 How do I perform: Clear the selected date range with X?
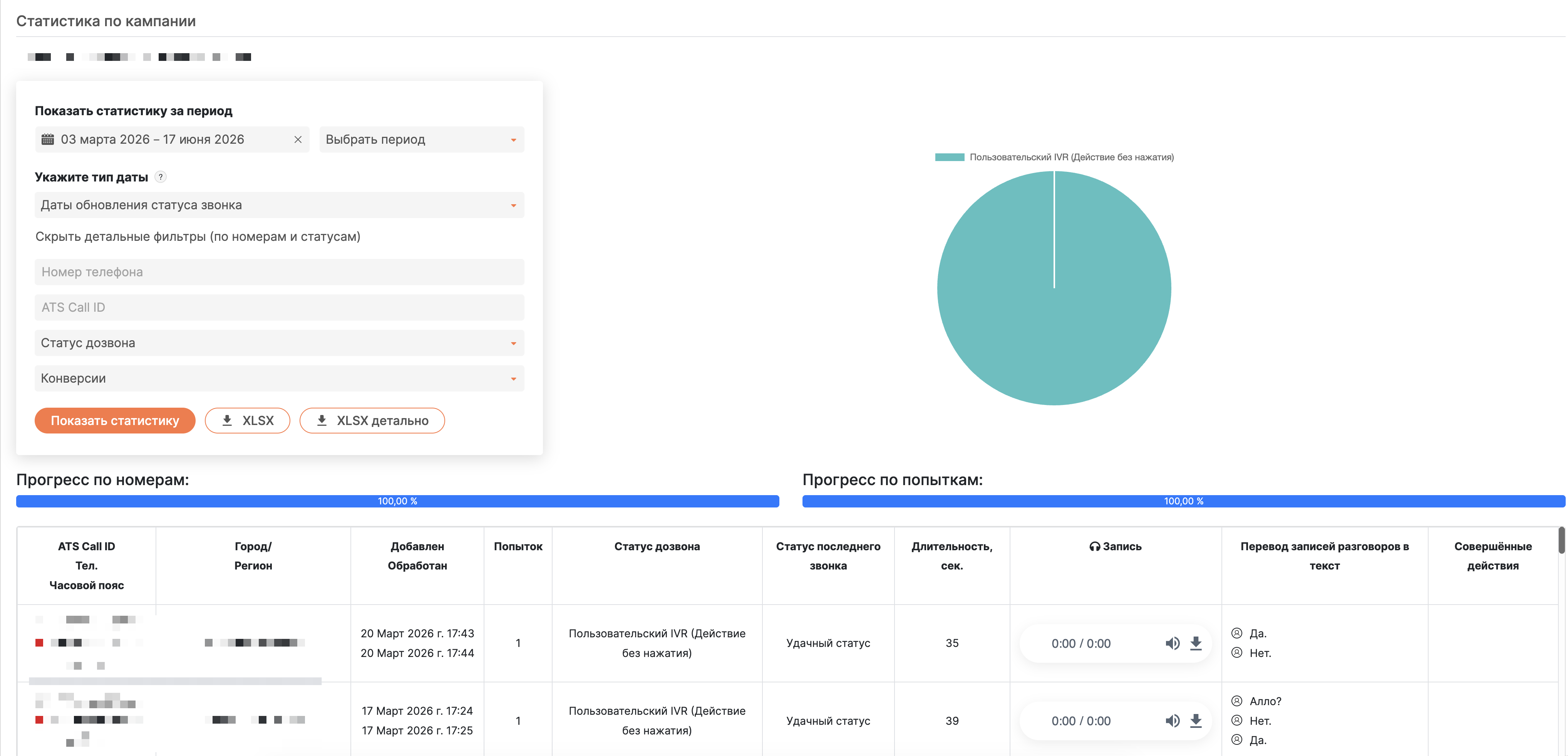point(298,139)
